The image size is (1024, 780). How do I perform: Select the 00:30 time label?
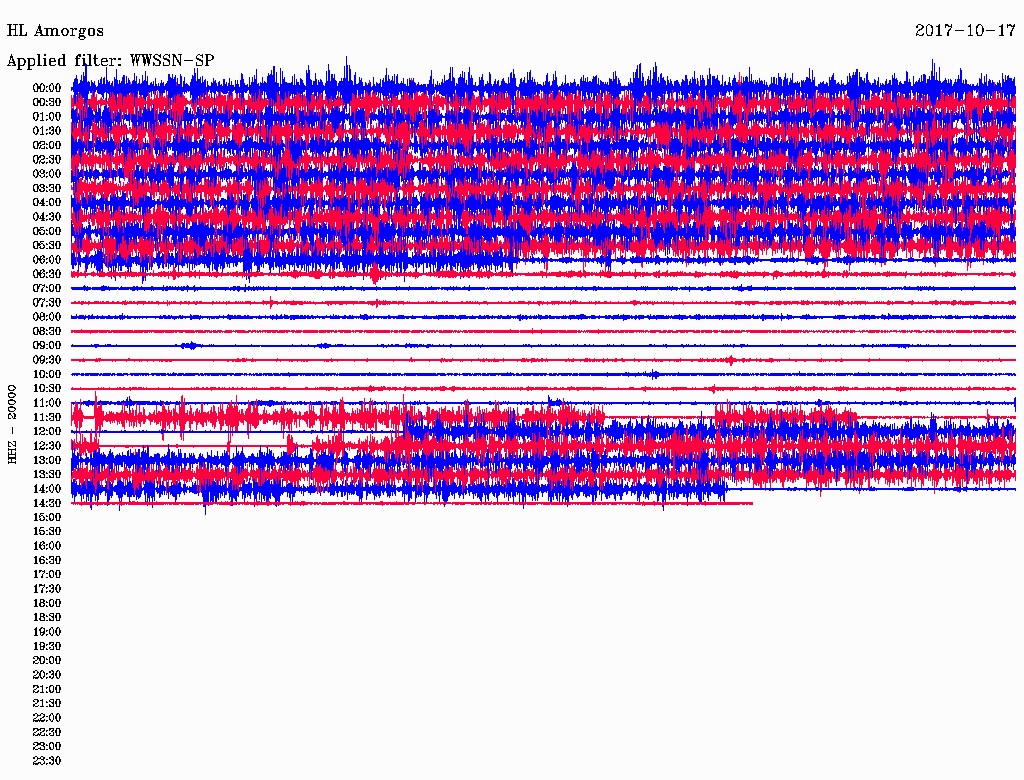[47, 102]
